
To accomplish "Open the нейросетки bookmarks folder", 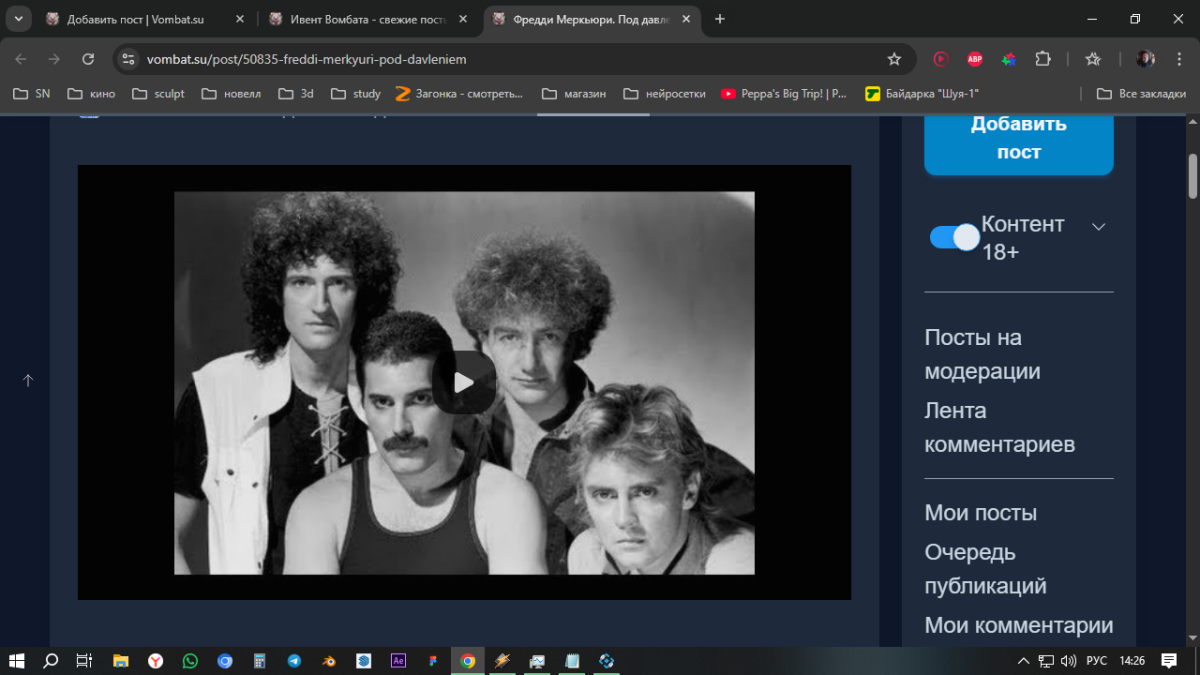I will tap(664, 93).
